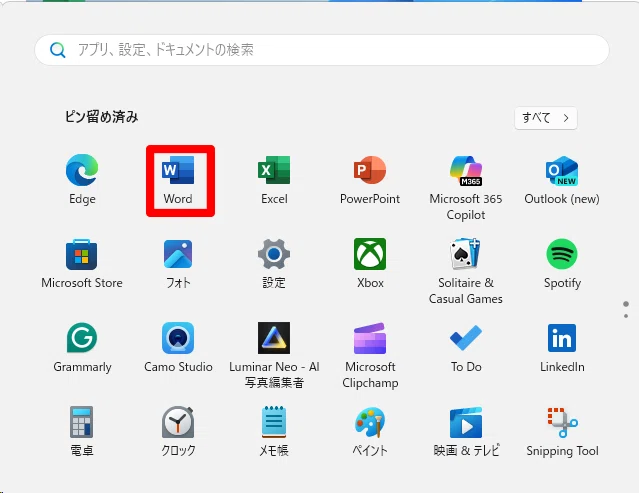Open Luminar Neo AI photo editor
This screenshot has height=493, width=639.
click(274, 355)
